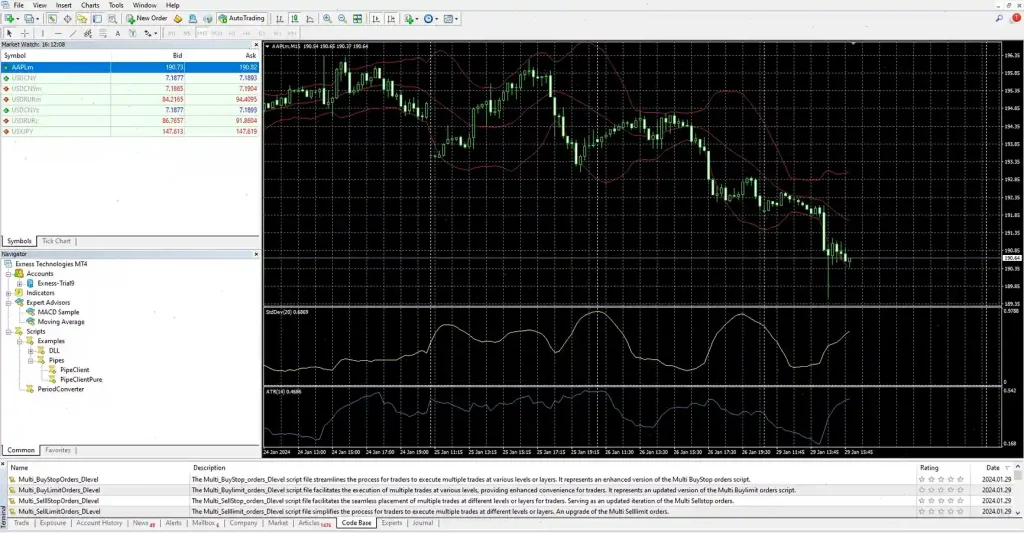Image resolution: width=1024 pixels, height=533 pixels.
Task: Open the Templates toolbar icon
Action: 448,18
